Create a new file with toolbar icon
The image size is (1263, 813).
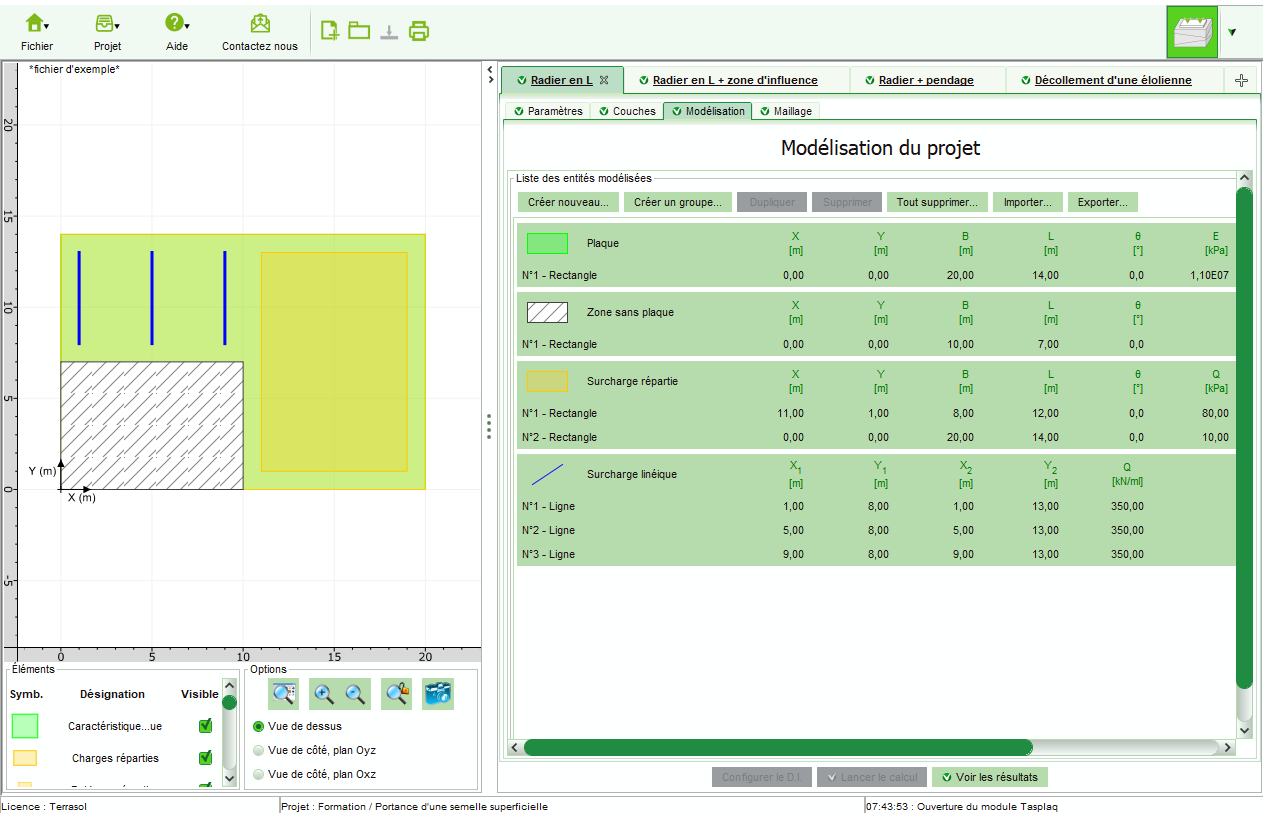pyautogui.click(x=330, y=30)
